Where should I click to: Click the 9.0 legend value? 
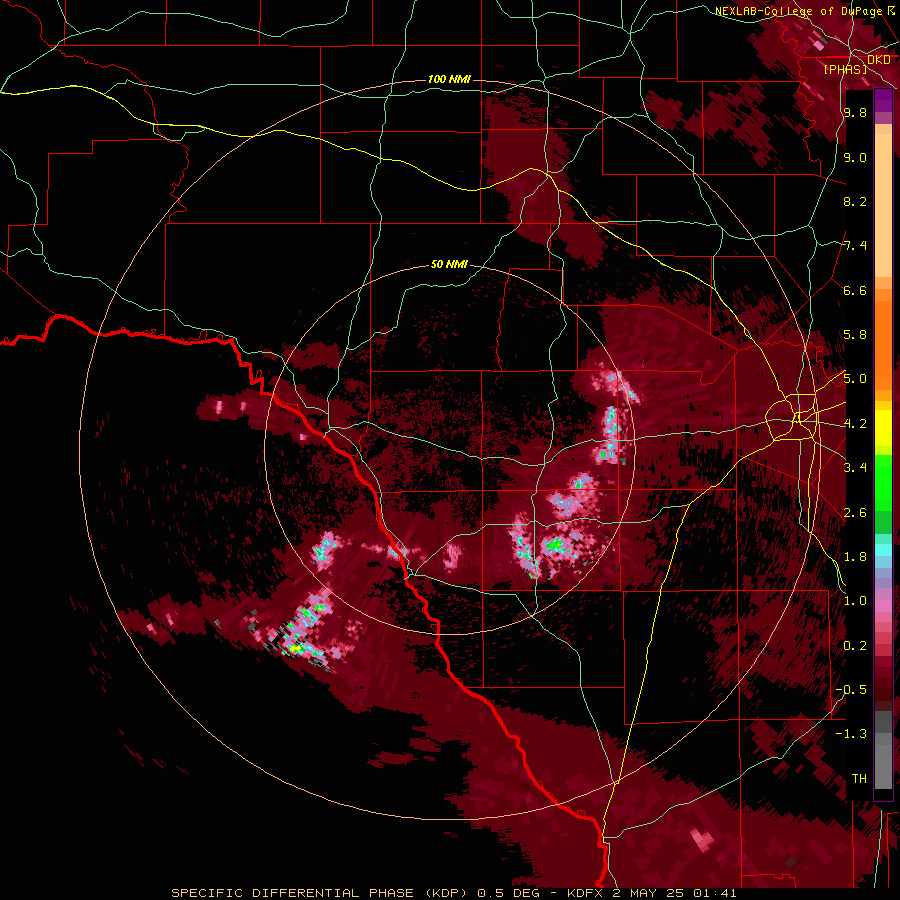click(855, 157)
